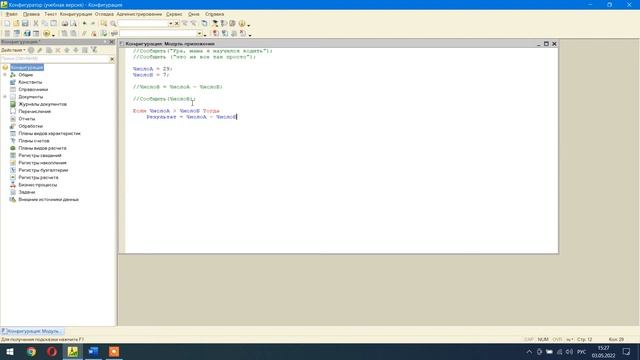The height and width of the screenshot is (360, 640).
Task: Open the second toolbar combo box dropdown arrow
Action: click(x=199, y=33)
